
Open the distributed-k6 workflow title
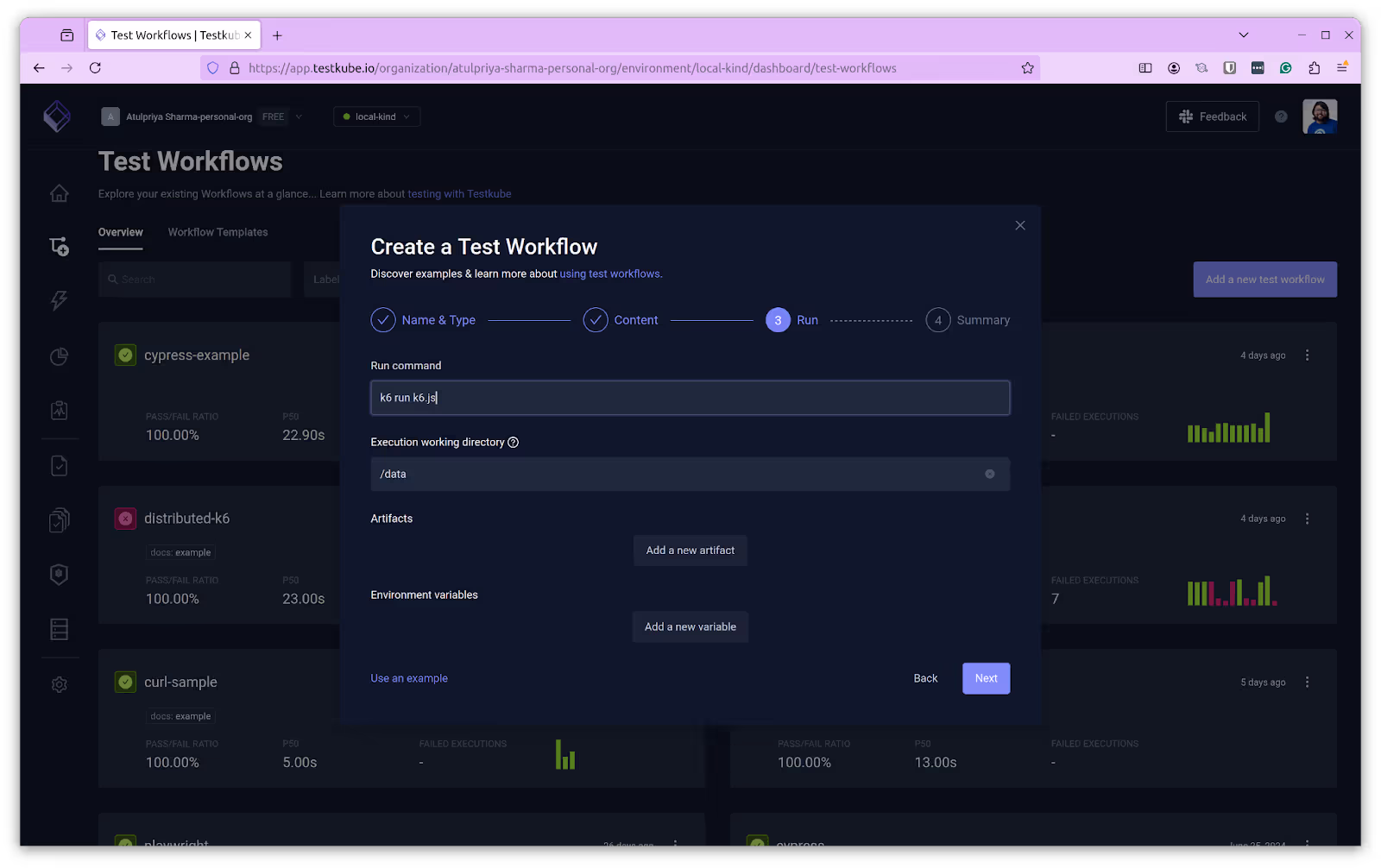click(186, 519)
